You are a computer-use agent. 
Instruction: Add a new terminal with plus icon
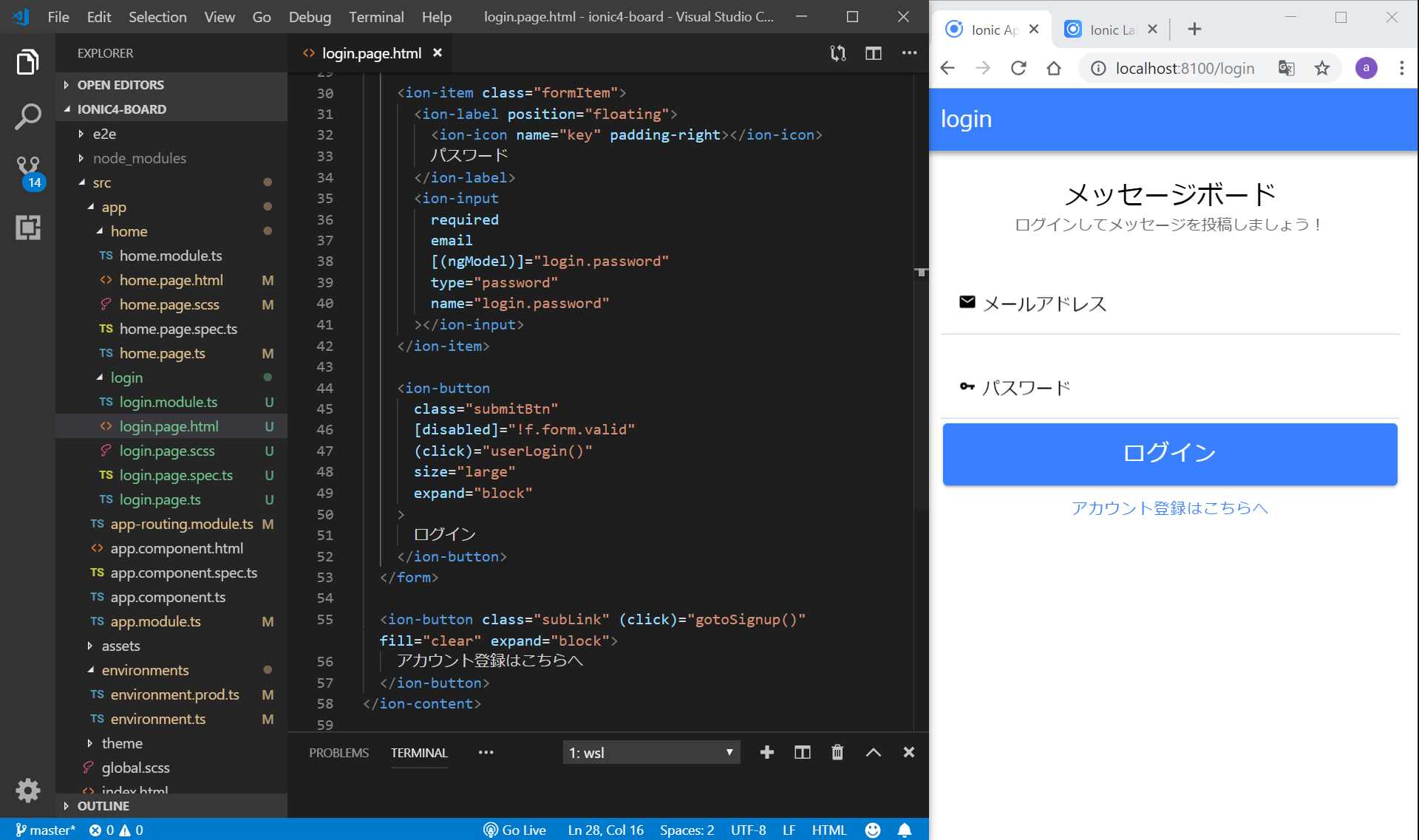pyautogui.click(x=766, y=752)
